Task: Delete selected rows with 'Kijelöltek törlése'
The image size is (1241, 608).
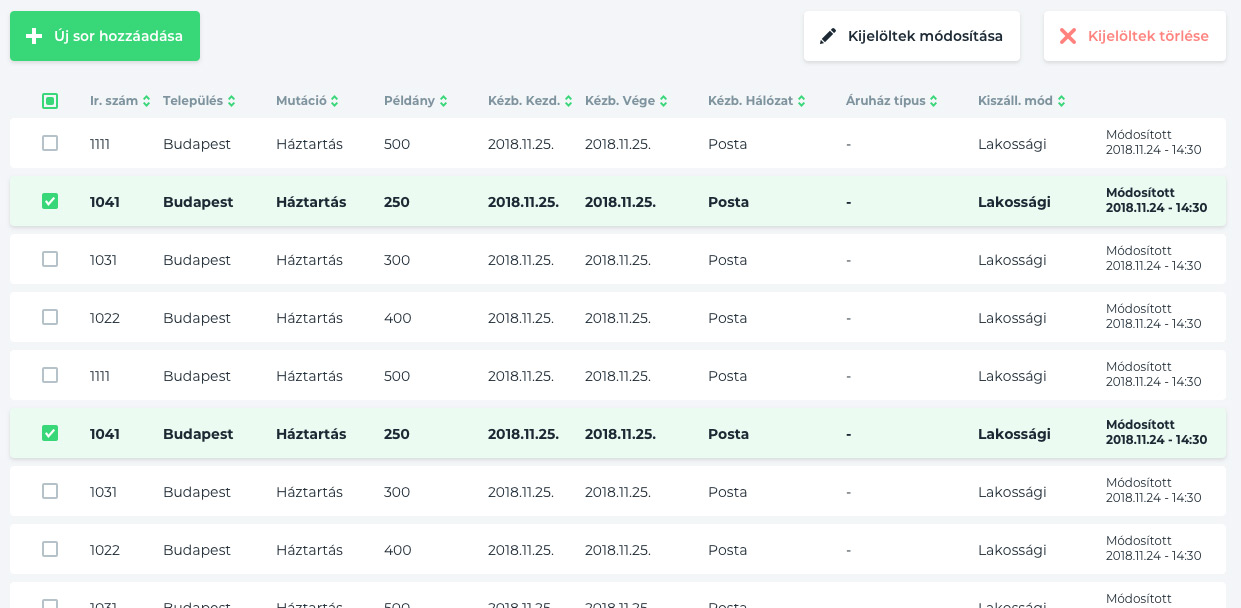Action: pyautogui.click(x=1135, y=36)
